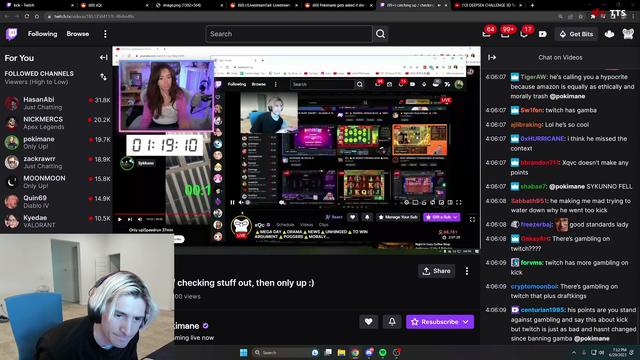Image resolution: width=640 pixels, height=360 pixels.
Task: Expand Gift a Sub dropdown in nested page
Action: [456, 217]
